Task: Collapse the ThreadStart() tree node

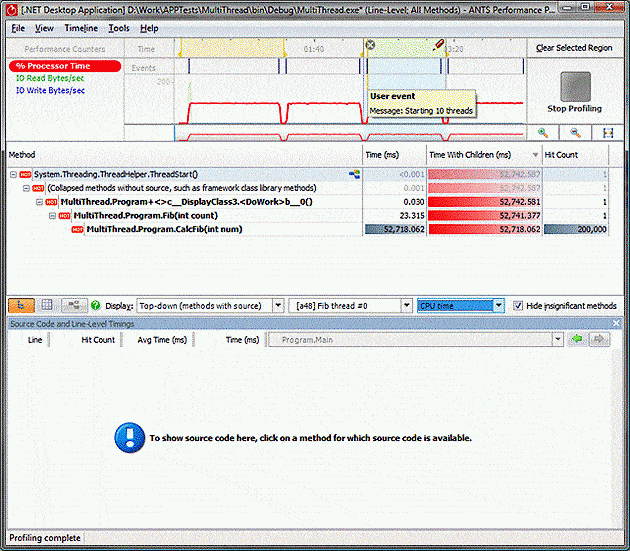Action: [13, 174]
